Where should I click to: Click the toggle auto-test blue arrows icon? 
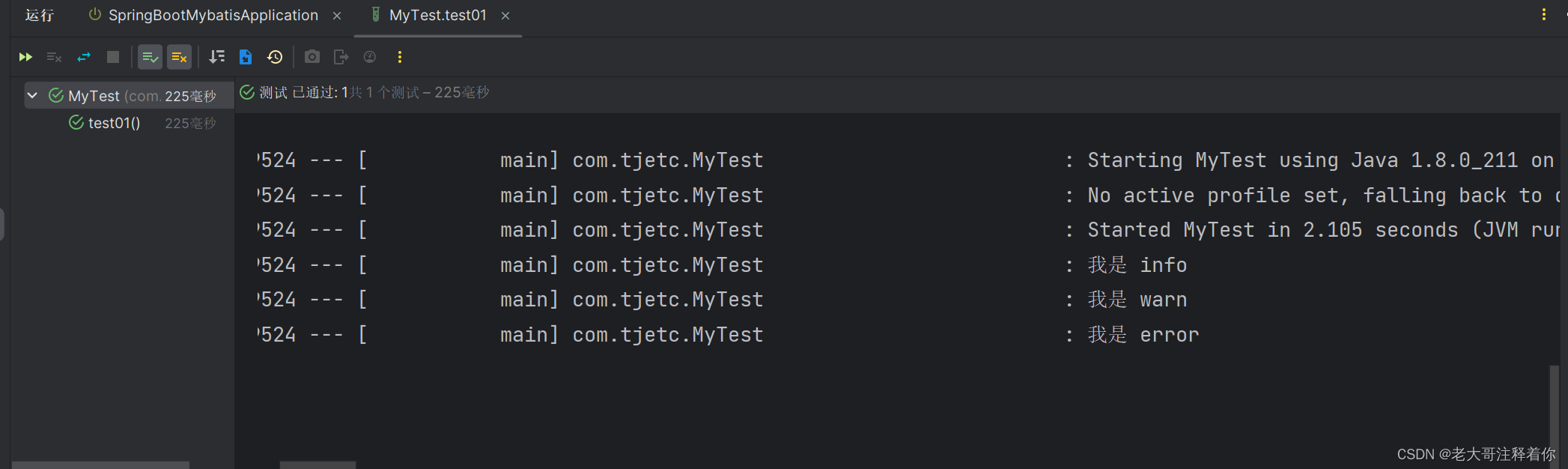tap(84, 57)
